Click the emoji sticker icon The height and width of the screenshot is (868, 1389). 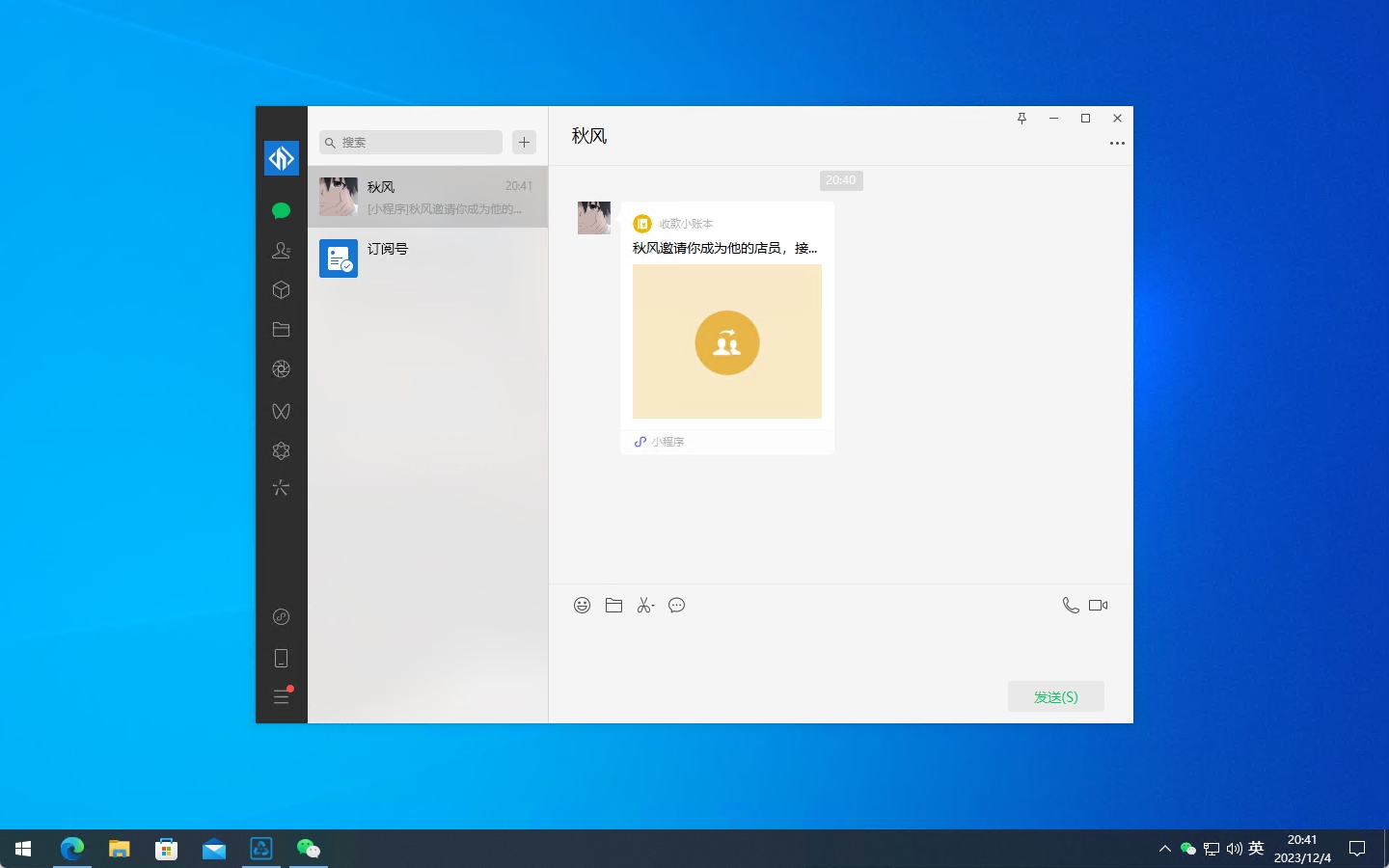pos(582,606)
